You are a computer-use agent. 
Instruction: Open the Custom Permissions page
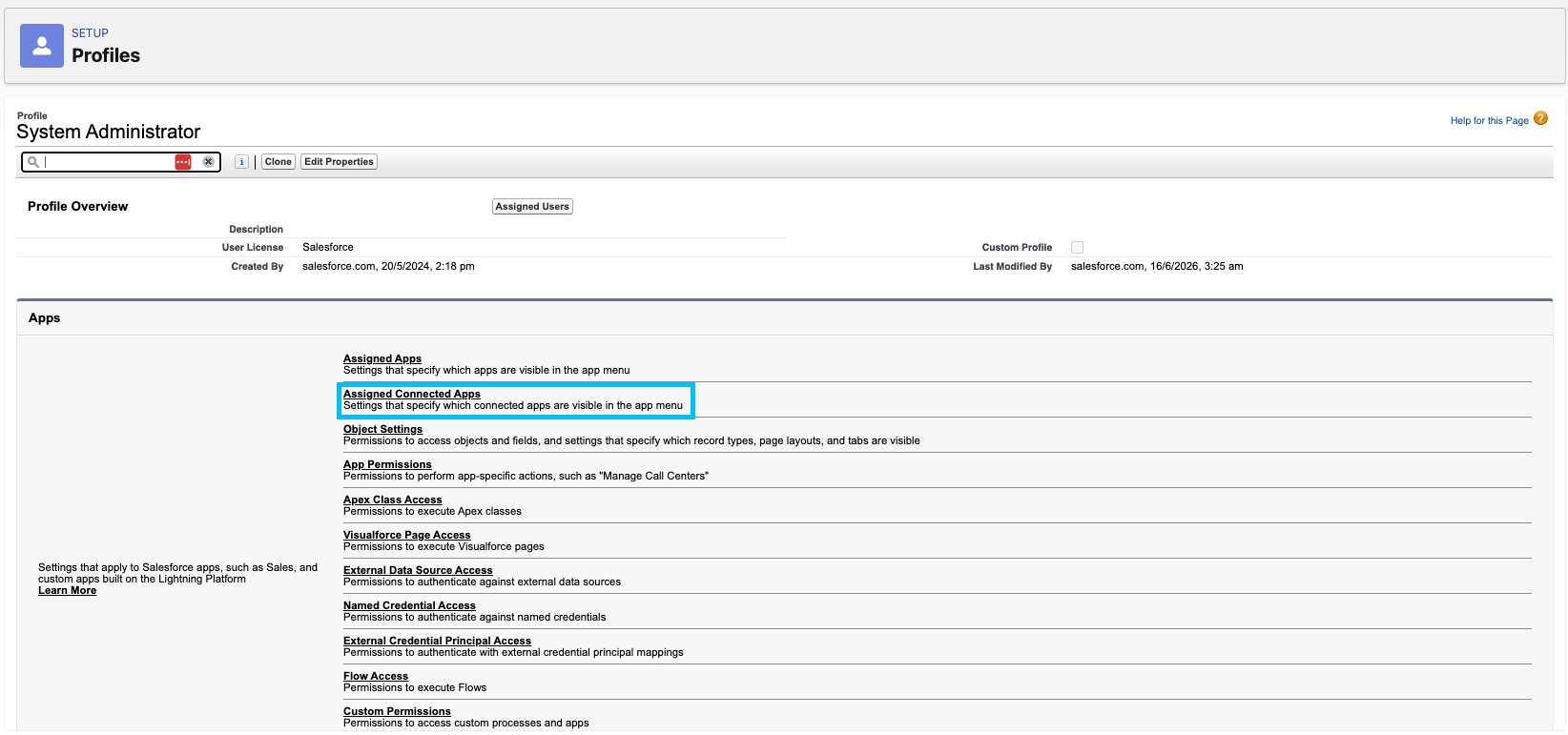tap(397, 711)
